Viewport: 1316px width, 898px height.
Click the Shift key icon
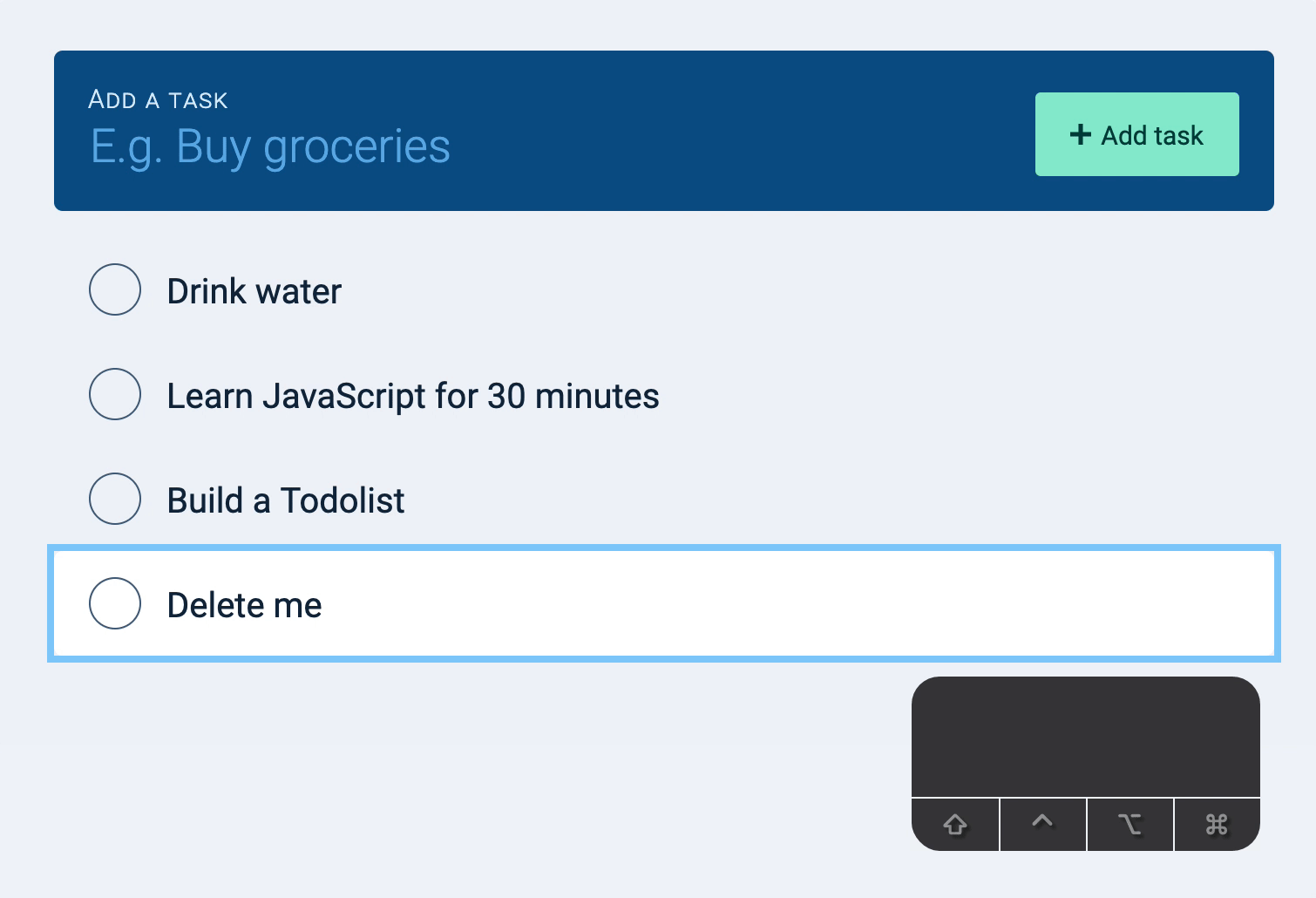[955, 824]
